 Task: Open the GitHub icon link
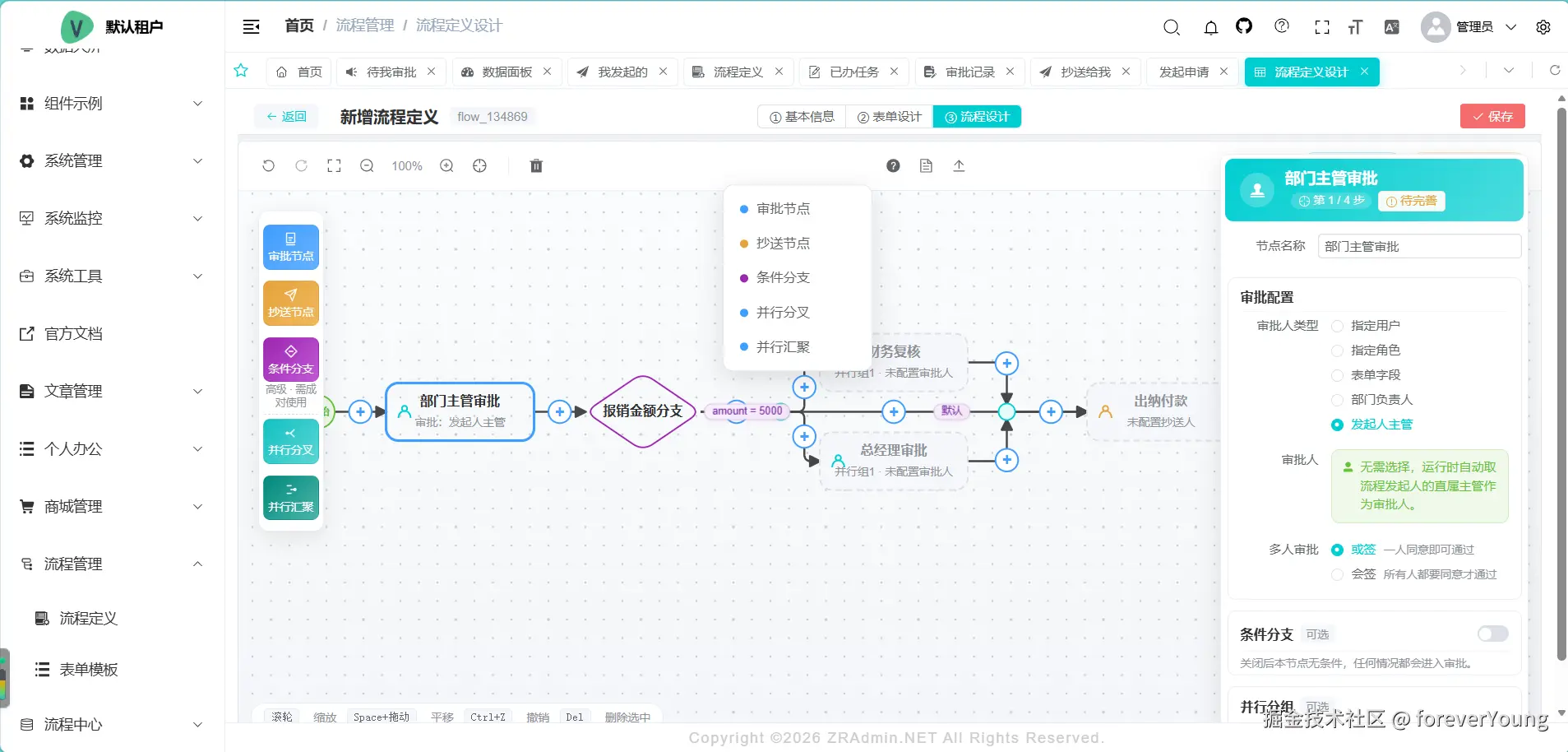tap(1244, 26)
